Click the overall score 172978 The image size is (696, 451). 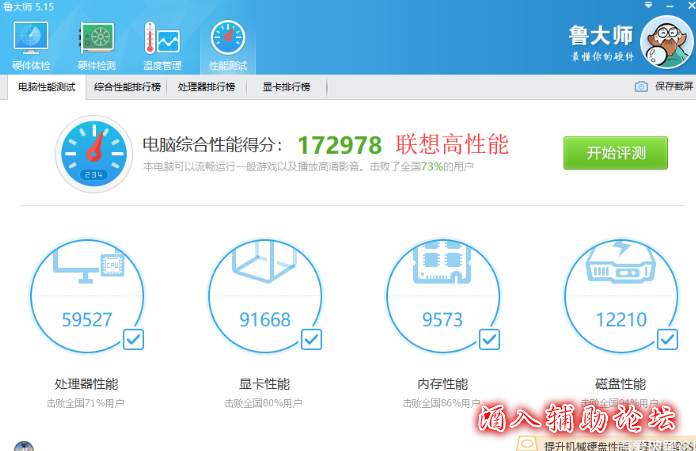(x=340, y=145)
